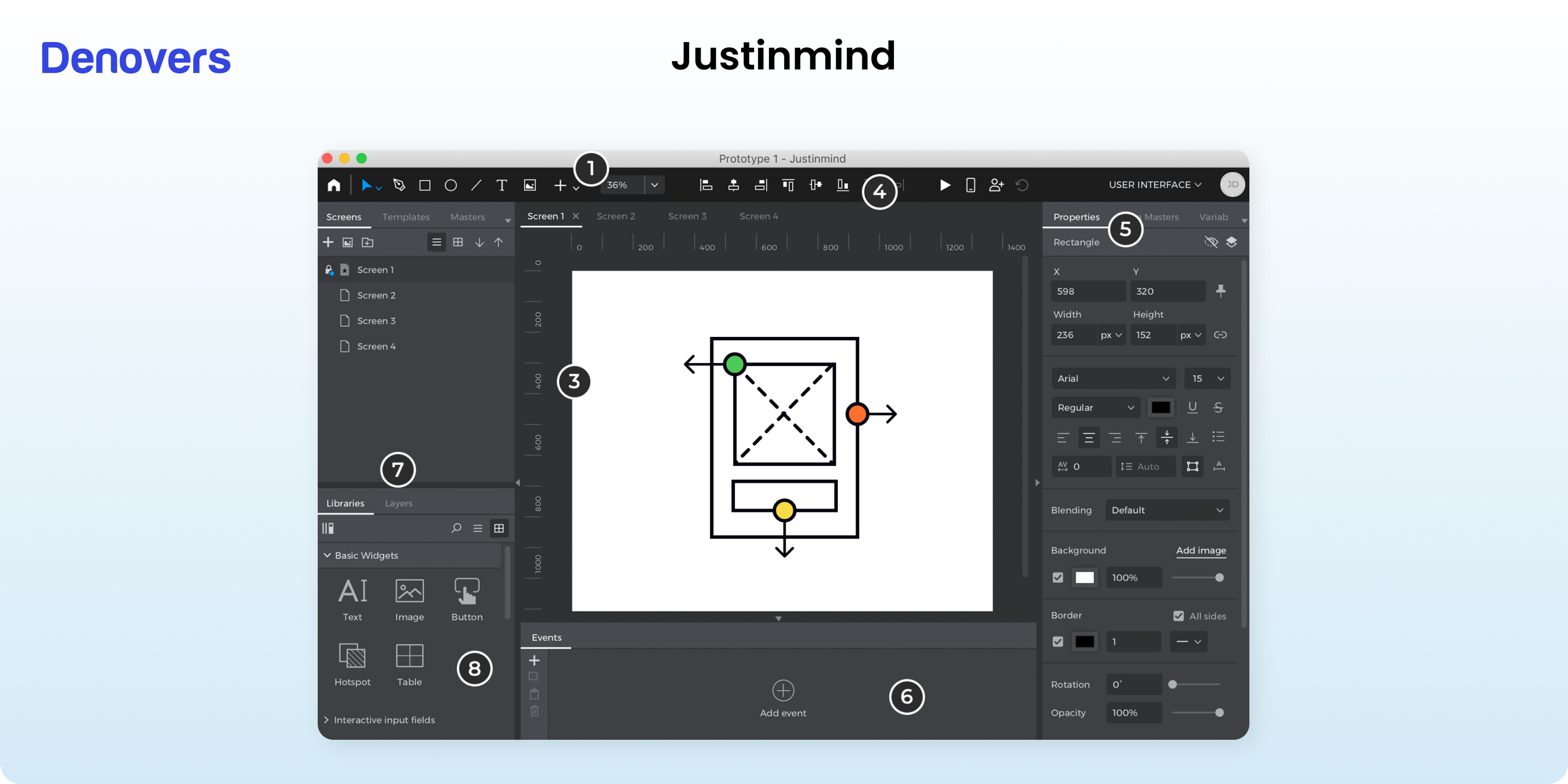This screenshot has width=1568, height=784.
Task: Start the prototype simulation play button
Action: 945,185
